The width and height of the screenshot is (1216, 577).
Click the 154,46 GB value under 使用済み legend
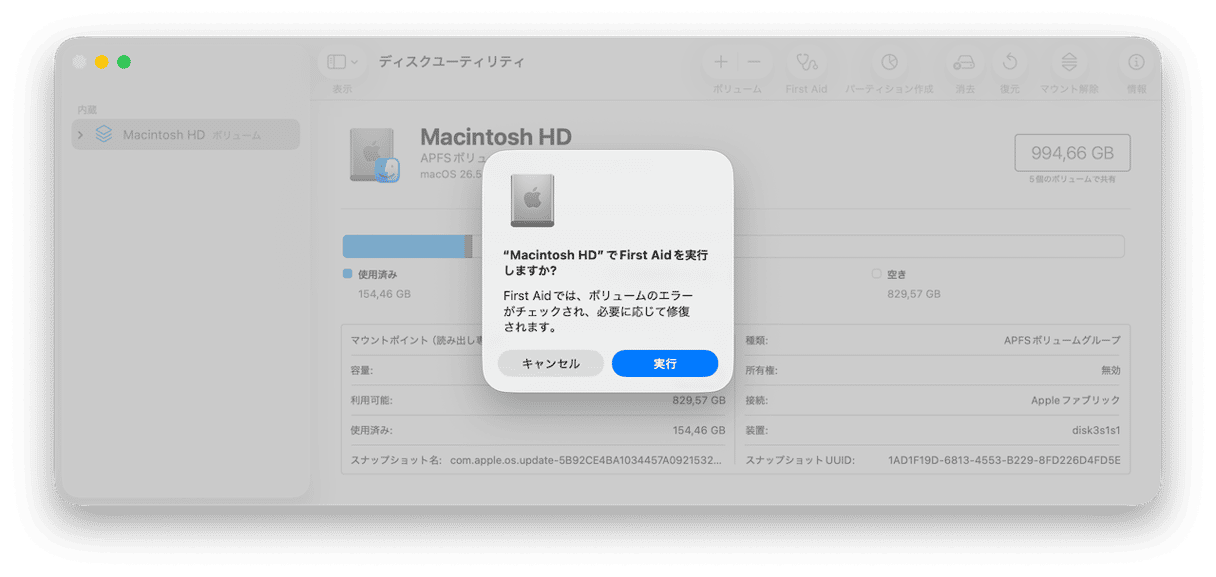(384, 294)
